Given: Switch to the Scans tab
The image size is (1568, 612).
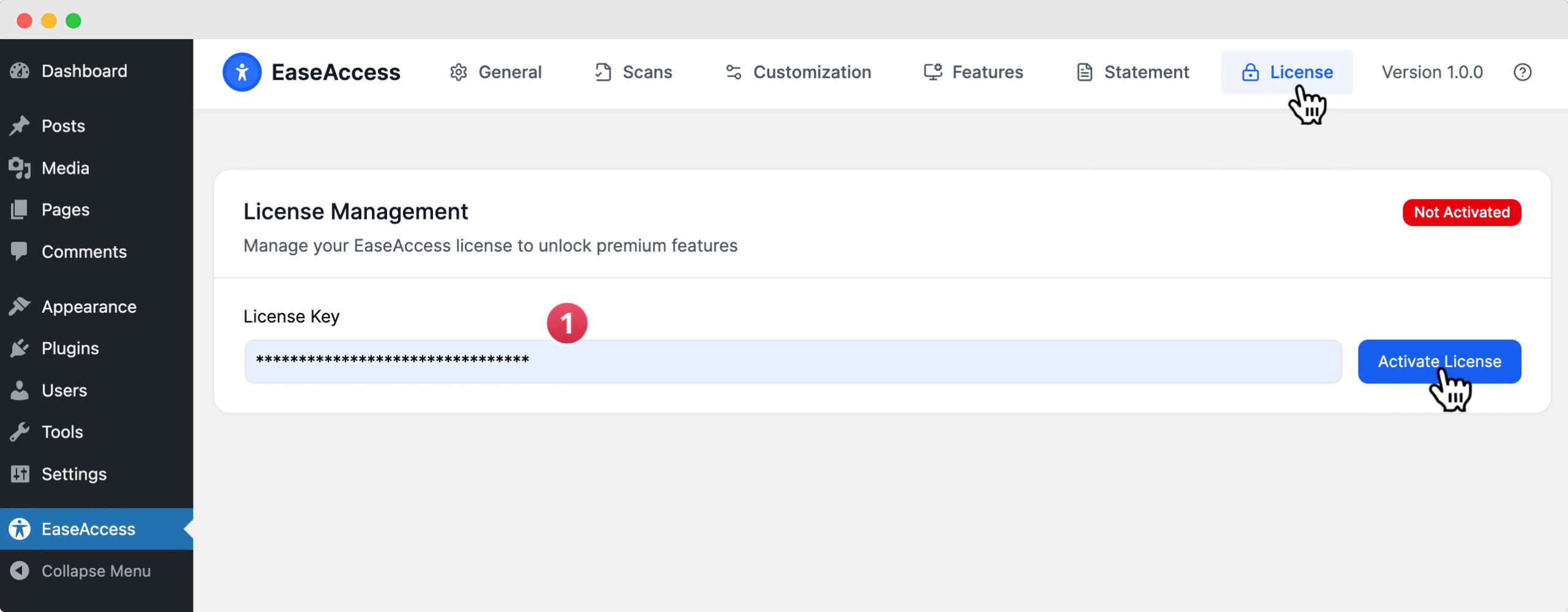Looking at the screenshot, I should [633, 72].
